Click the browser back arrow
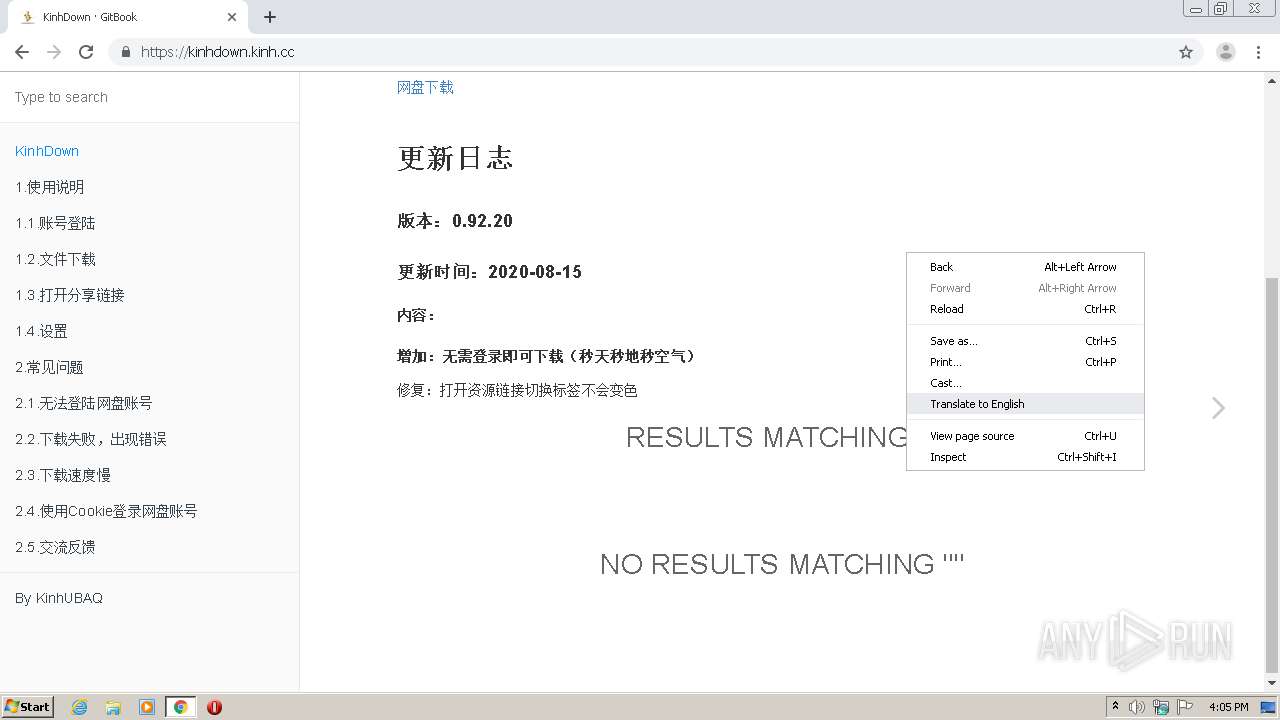This screenshot has width=1280, height=720. tap(22, 52)
